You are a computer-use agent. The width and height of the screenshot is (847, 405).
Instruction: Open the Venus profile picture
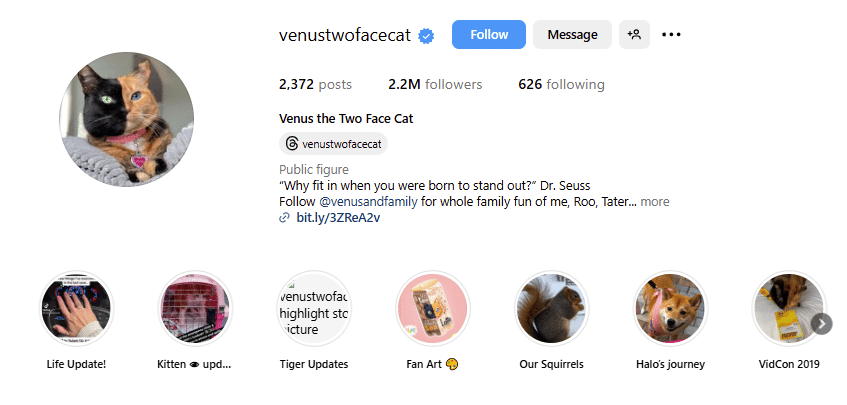(126, 120)
